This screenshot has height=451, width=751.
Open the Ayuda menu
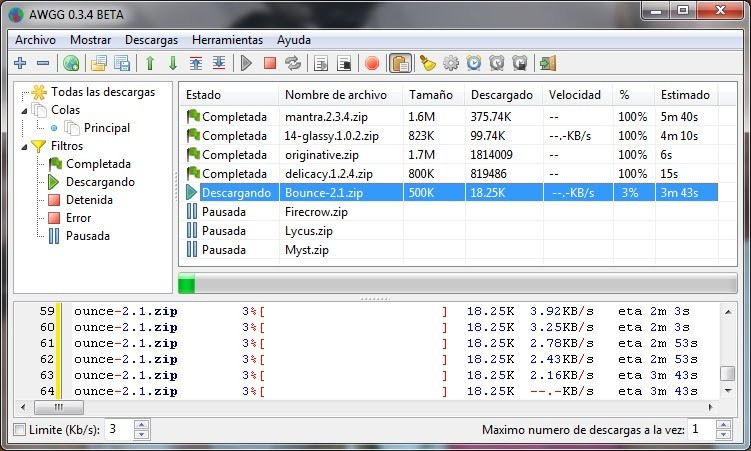coord(294,40)
